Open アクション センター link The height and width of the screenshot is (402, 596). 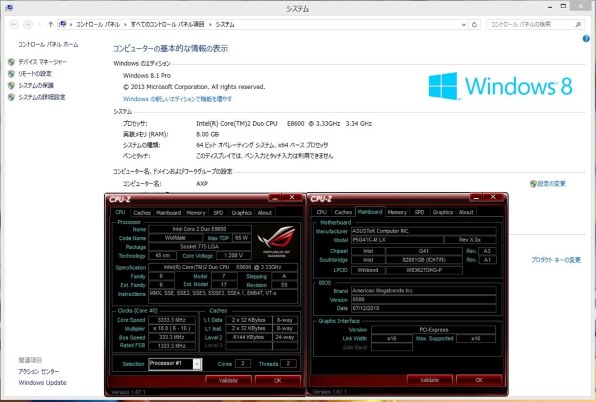(x=39, y=371)
